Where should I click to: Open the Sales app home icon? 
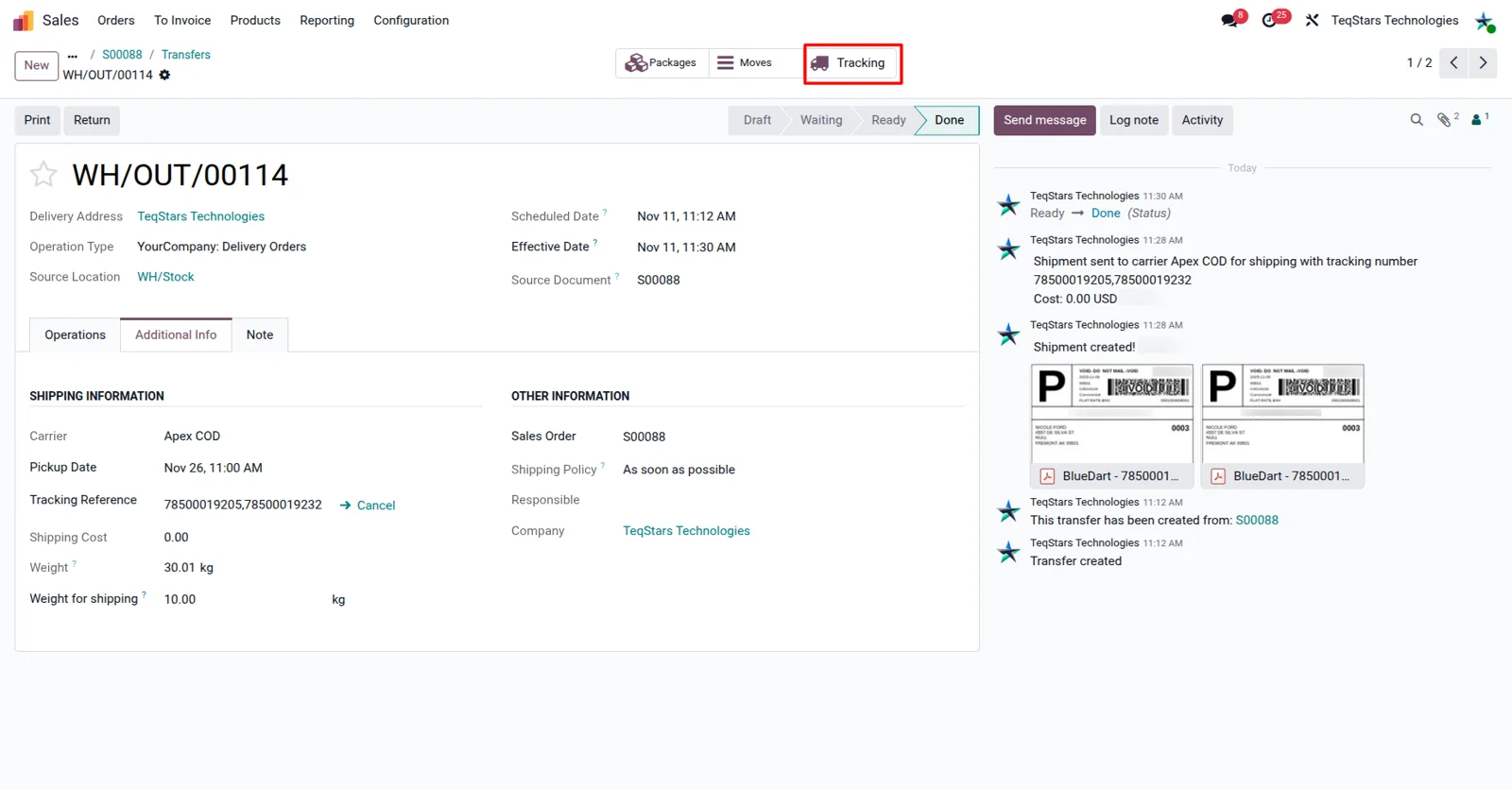(x=23, y=21)
